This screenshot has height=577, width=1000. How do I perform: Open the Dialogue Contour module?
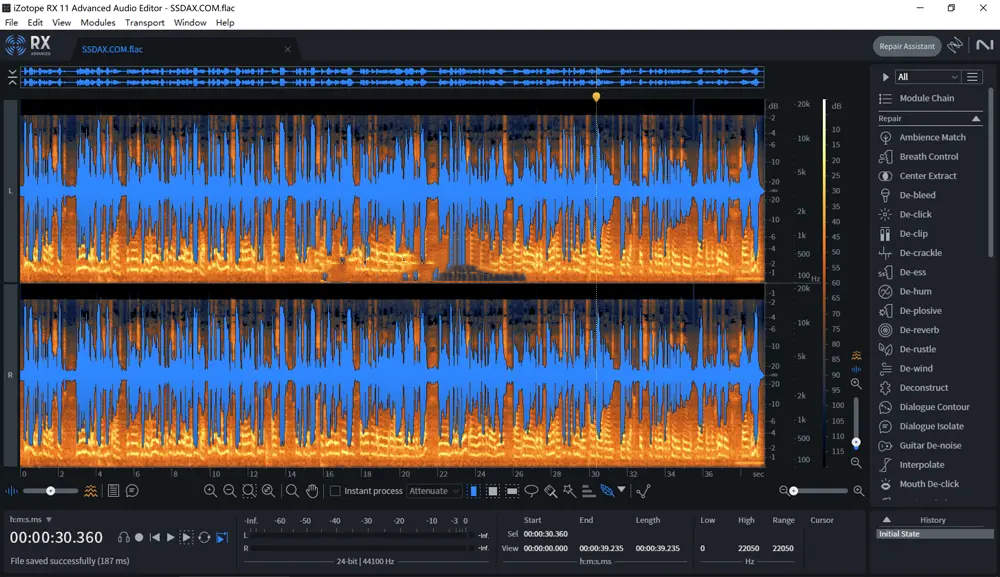pyautogui.click(x=924, y=407)
